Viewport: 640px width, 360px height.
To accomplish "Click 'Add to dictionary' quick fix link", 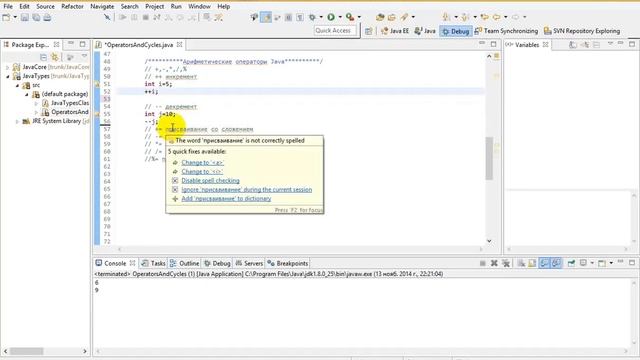I will pyautogui.click(x=226, y=198).
